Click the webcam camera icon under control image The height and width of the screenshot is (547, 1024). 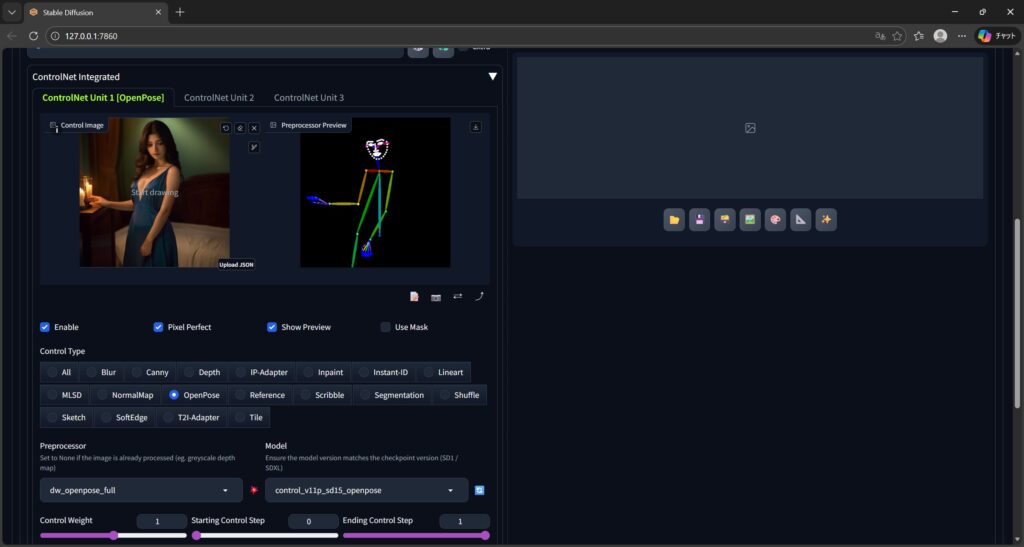click(436, 297)
